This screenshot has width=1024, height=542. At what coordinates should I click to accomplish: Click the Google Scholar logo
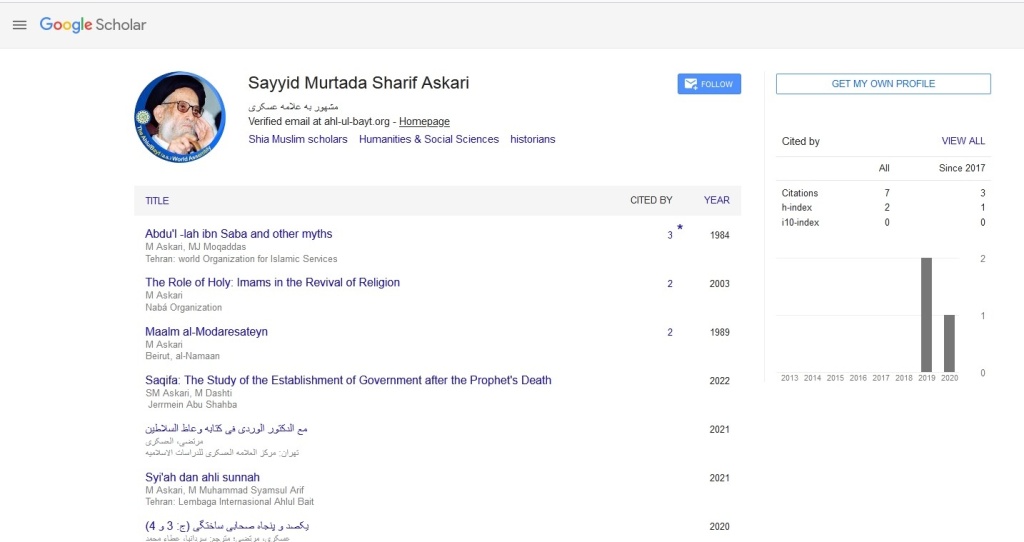(92, 25)
